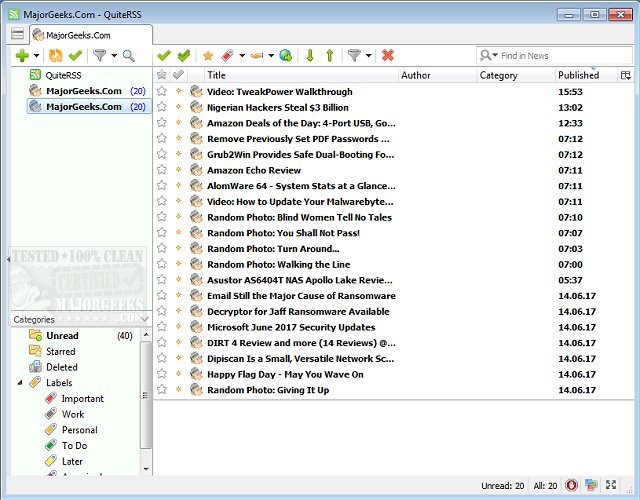The height and width of the screenshot is (500, 640).
Task: Select the Starred category
Action: (x=60, y=351)
